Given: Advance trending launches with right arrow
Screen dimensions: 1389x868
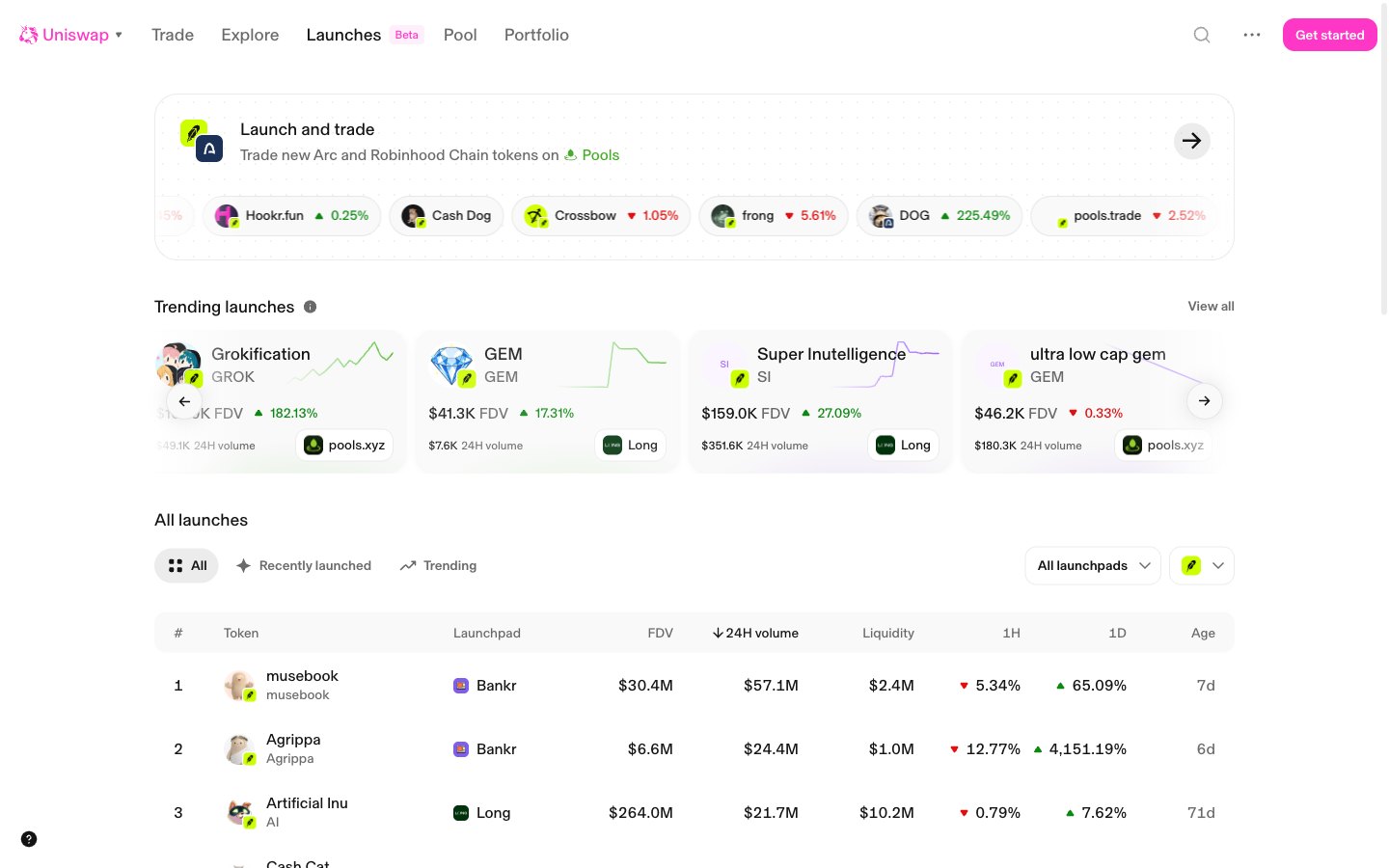Looking at the screenshot, I should point(1205,401).
